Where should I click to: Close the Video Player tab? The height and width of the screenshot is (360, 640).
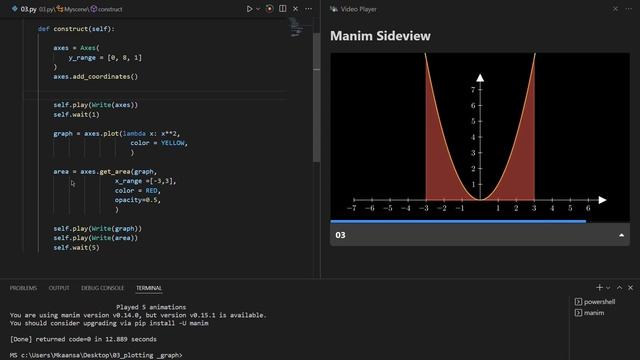point(615,9)
